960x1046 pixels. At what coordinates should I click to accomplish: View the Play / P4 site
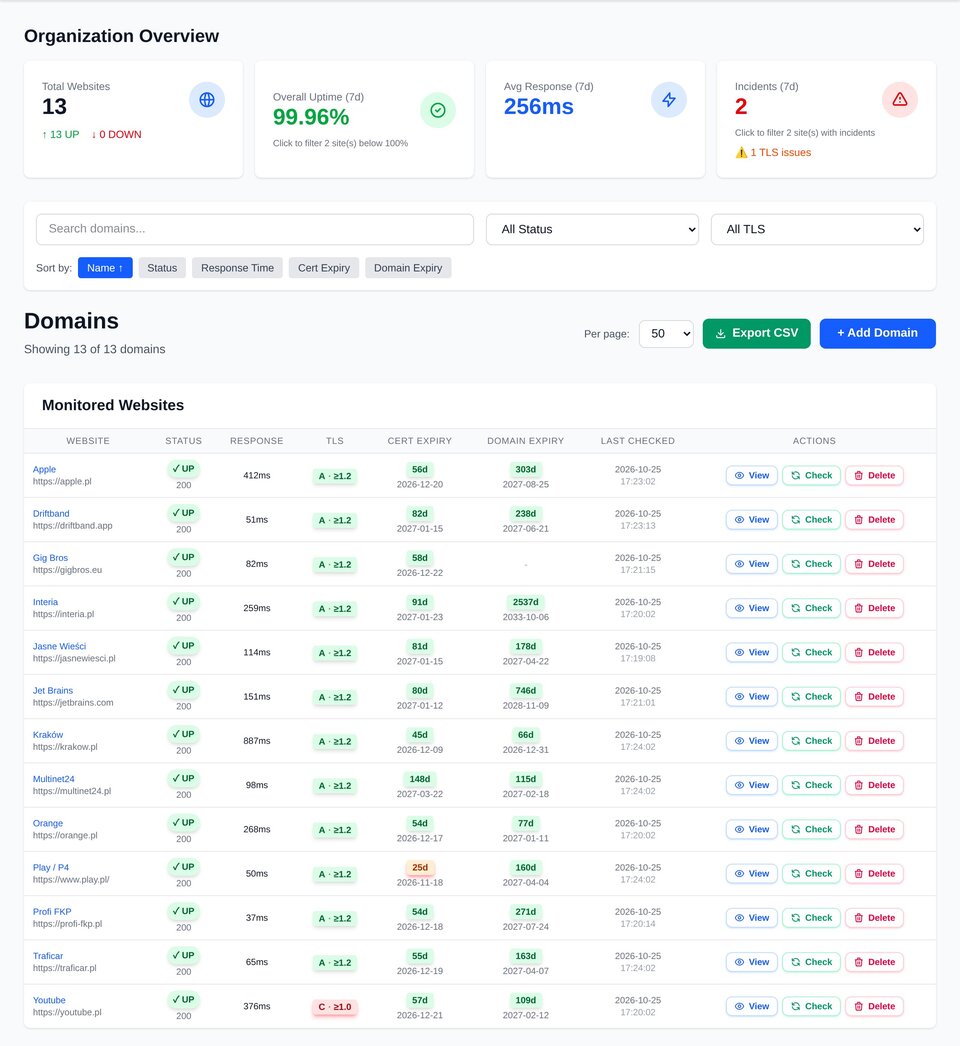tap(752, 874)
